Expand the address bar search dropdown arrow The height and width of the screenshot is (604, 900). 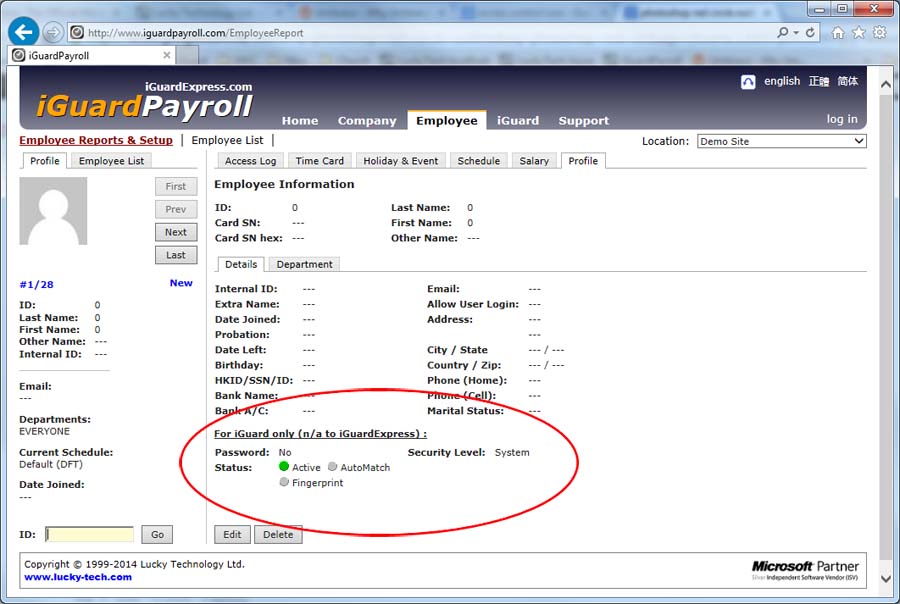pyautogui.click(x=796, y=33)
